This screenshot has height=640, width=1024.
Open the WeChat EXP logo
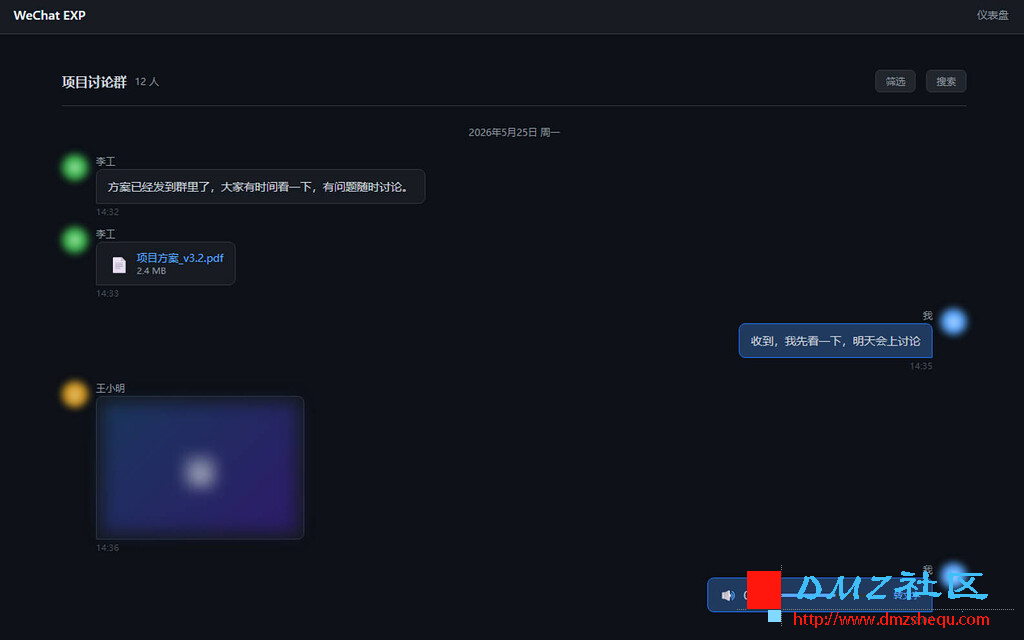click(x=50, y=15)
